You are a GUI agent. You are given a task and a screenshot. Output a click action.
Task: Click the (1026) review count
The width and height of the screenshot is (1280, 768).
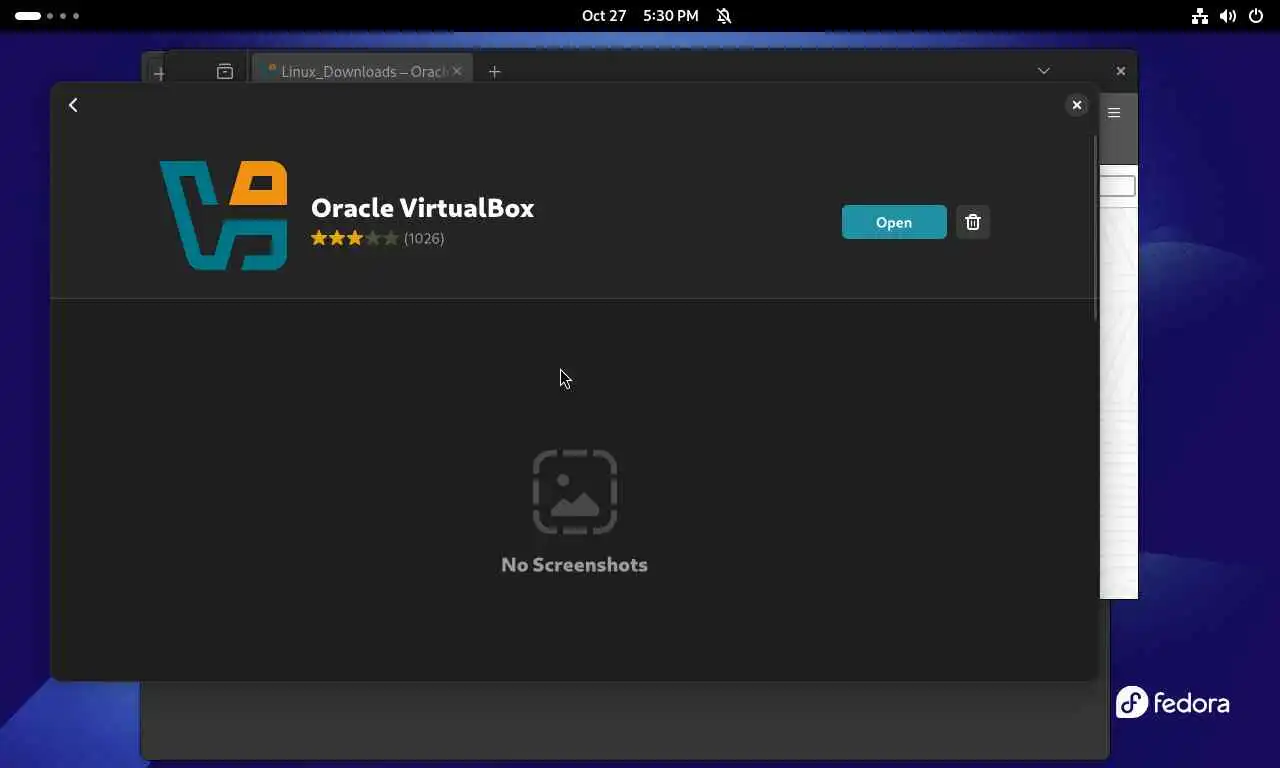[x=424, y=238]
